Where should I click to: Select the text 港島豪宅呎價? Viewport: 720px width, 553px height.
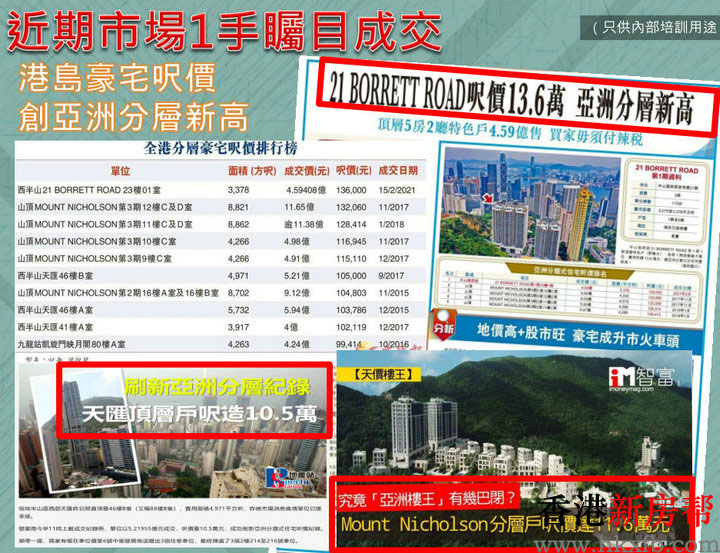117,79
